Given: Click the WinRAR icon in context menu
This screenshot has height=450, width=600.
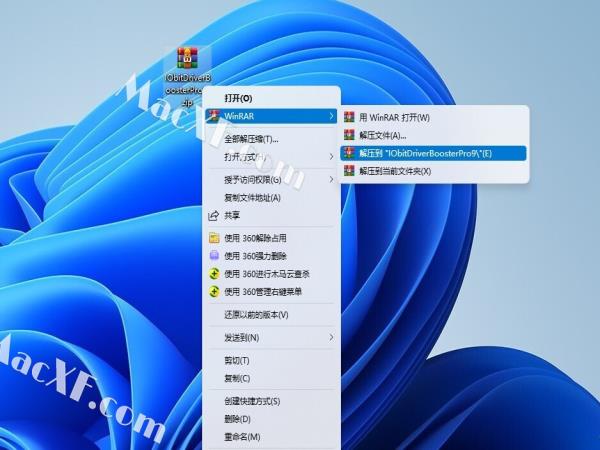Looking at the screenshot, I should 214,116.
